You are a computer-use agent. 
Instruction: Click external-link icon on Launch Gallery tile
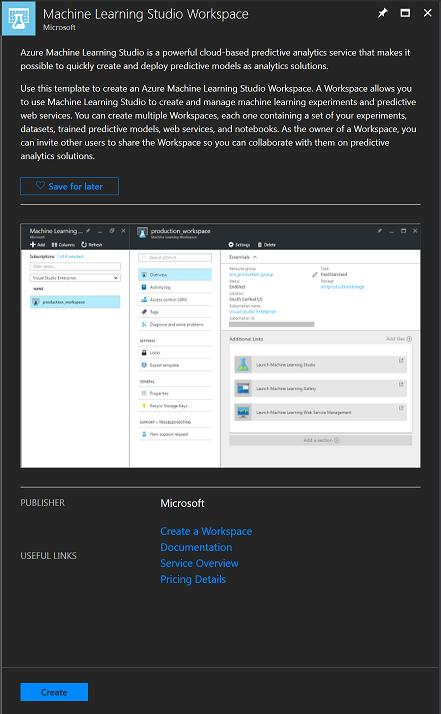coord(401,384)
